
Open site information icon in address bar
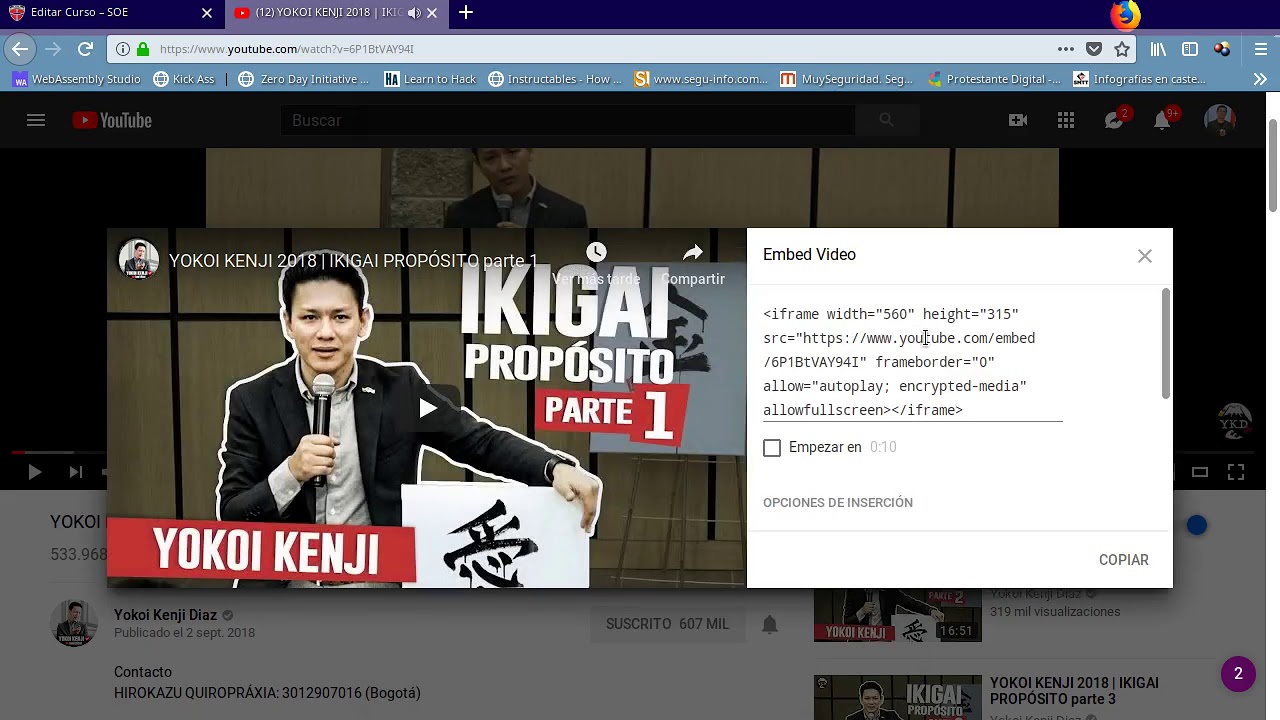tap(122, 49)
